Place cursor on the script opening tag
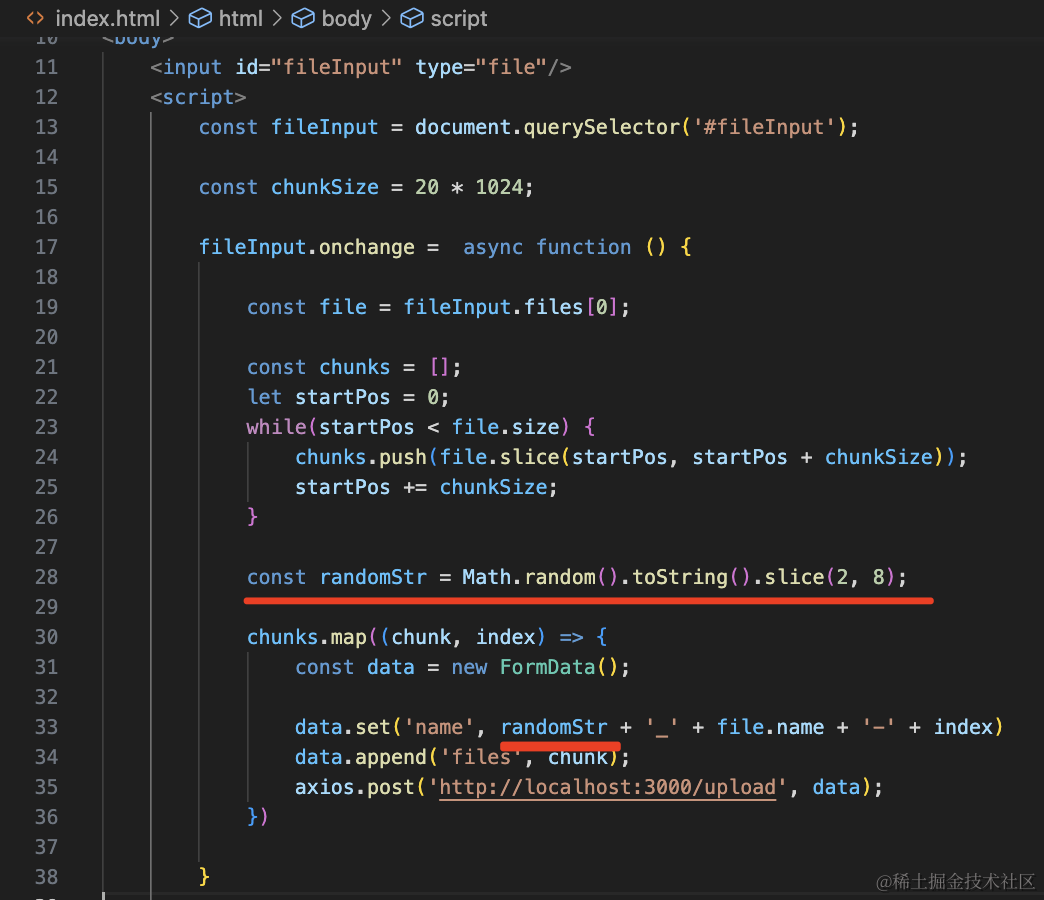 [198, 97]
